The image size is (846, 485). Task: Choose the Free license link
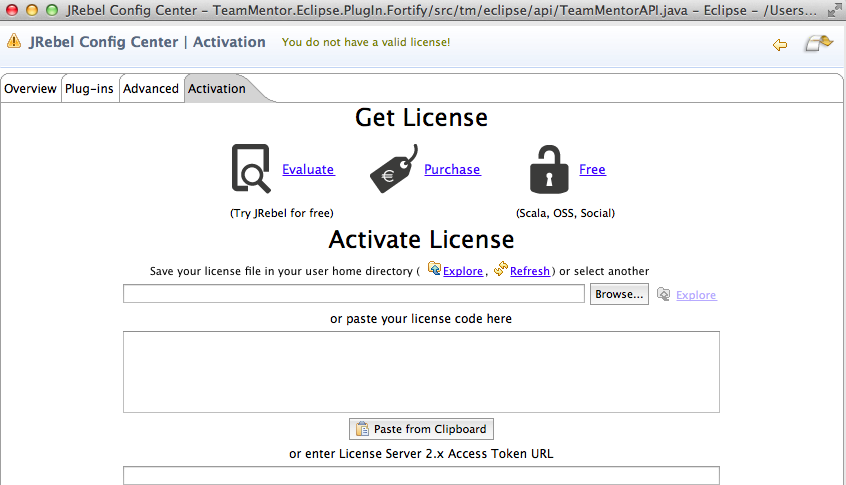[x=592, y=170]
